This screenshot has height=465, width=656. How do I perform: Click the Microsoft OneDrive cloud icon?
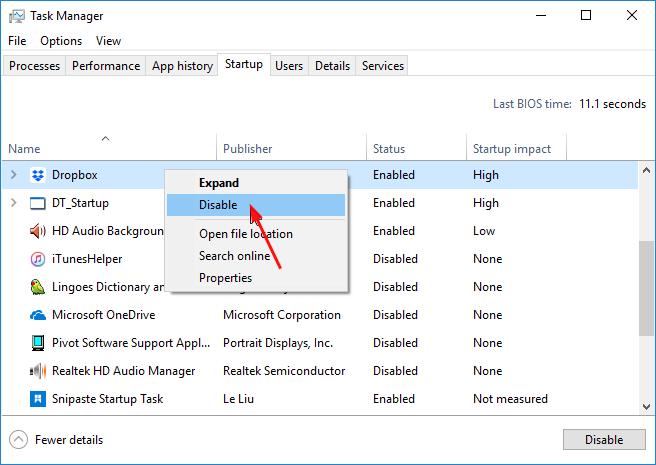(x=38, y=315)
